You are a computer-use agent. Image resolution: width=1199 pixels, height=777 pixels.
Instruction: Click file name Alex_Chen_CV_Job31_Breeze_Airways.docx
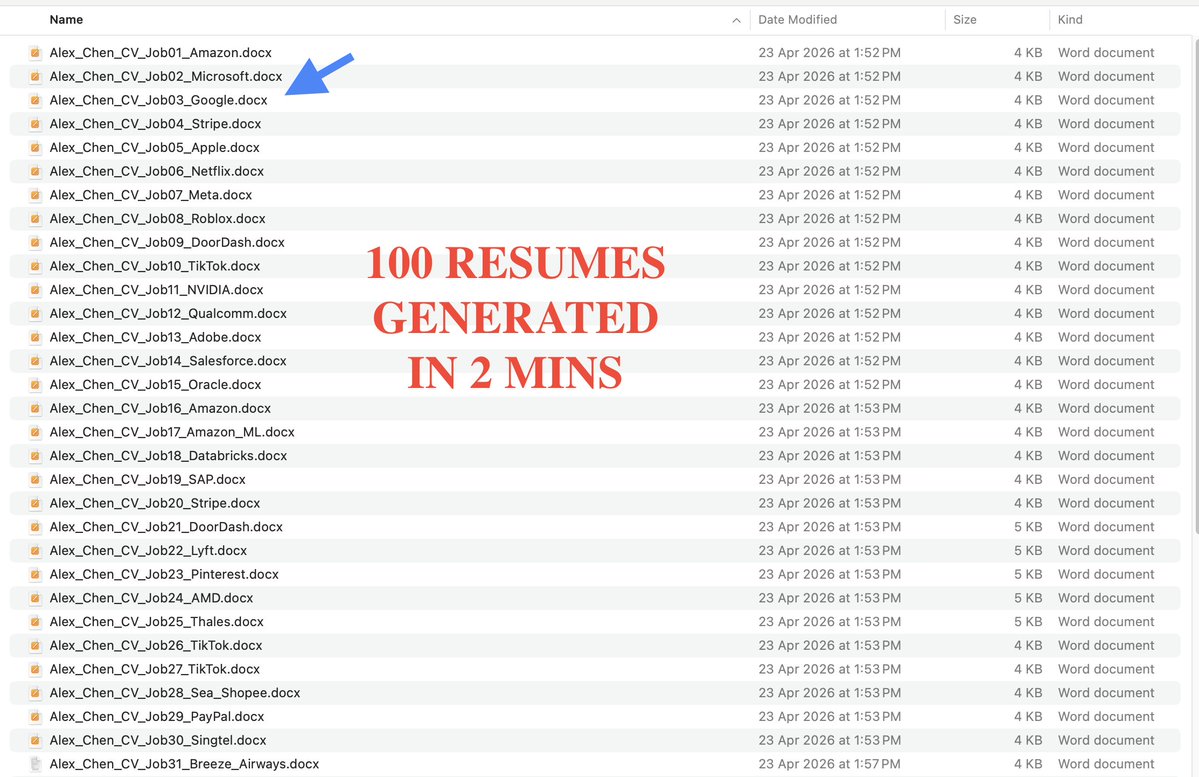pyautogui.click(x=184, y=764)
